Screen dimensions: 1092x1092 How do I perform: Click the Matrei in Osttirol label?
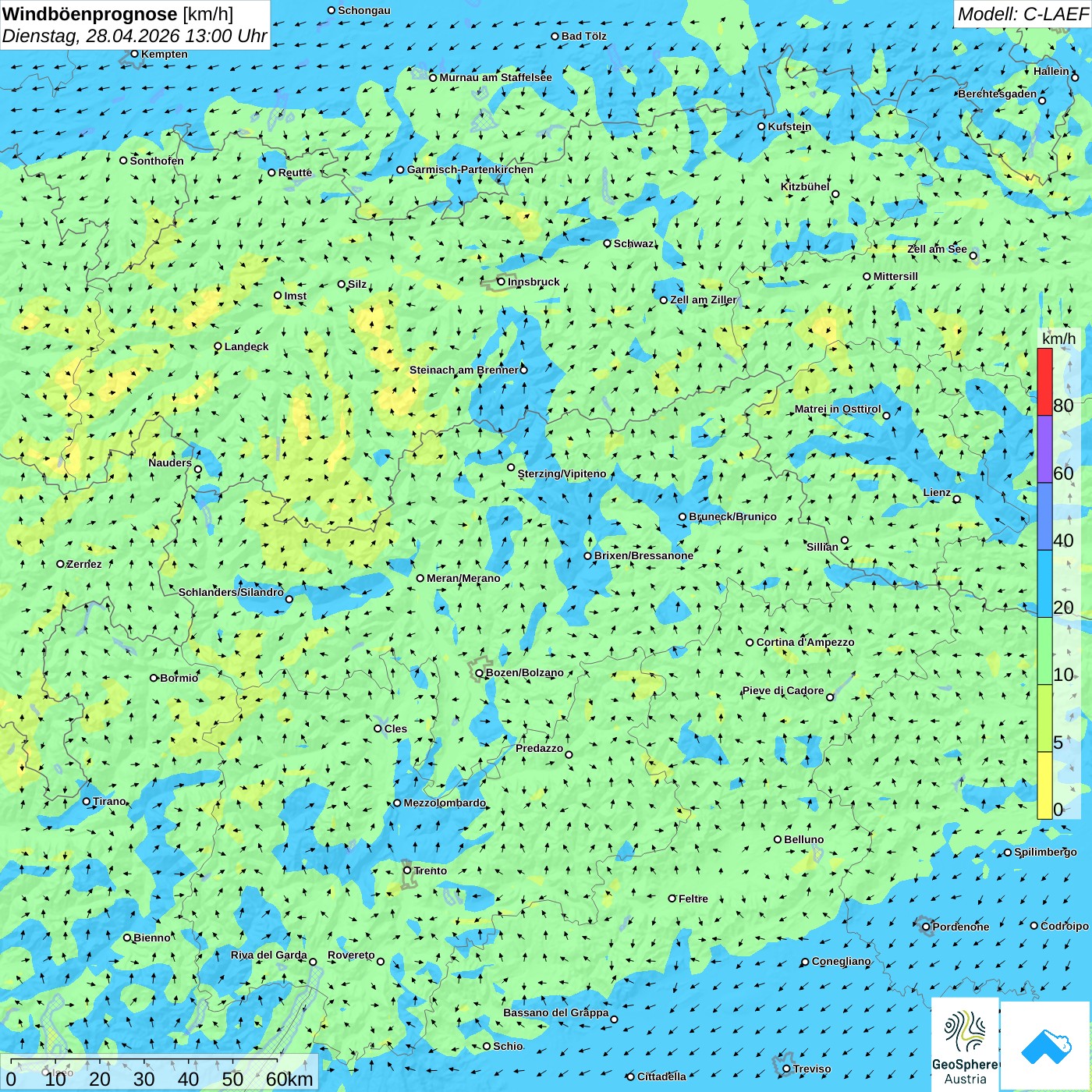click(838, 409)
